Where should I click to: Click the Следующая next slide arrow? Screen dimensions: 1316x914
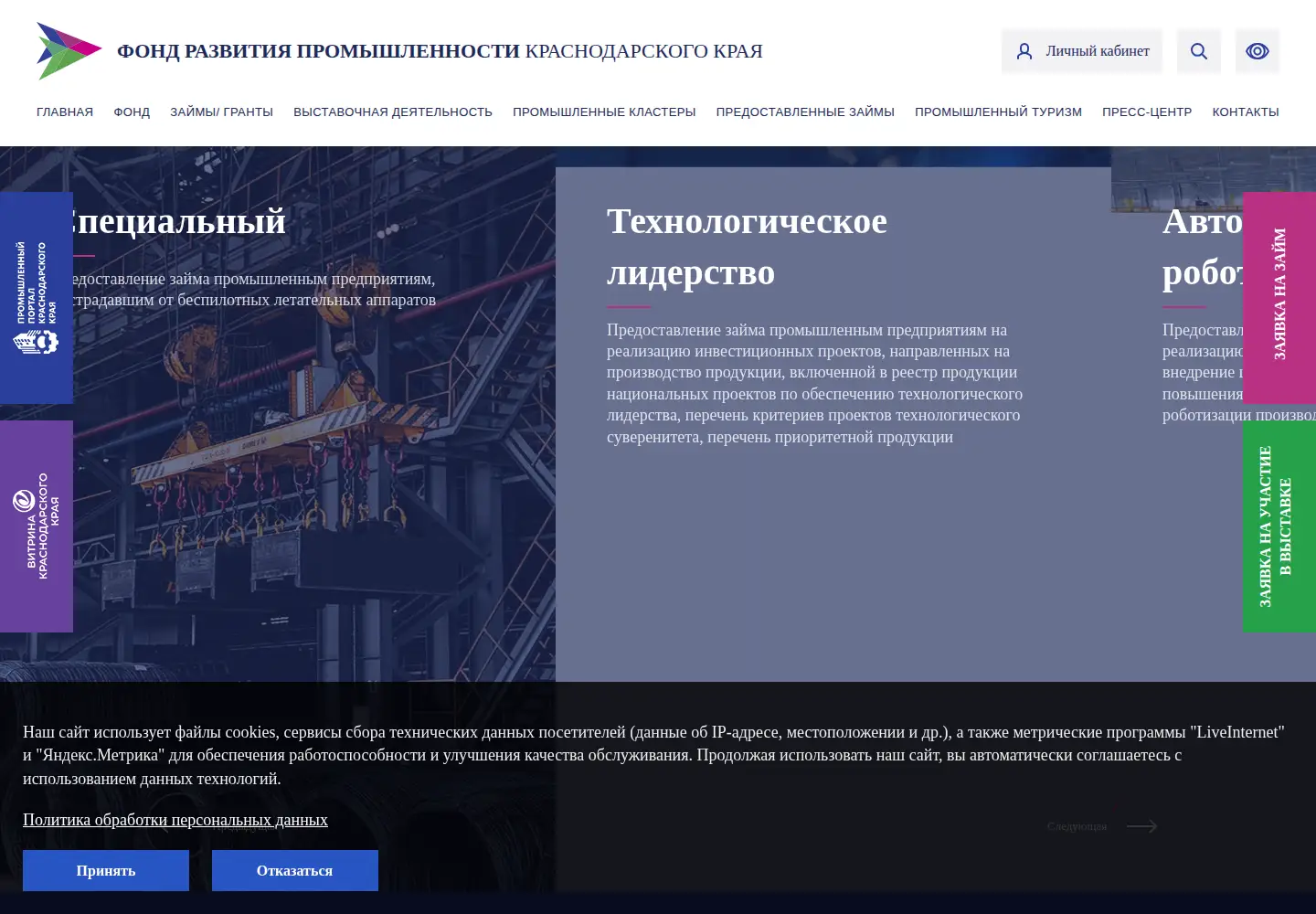(x=1141, y=826)
